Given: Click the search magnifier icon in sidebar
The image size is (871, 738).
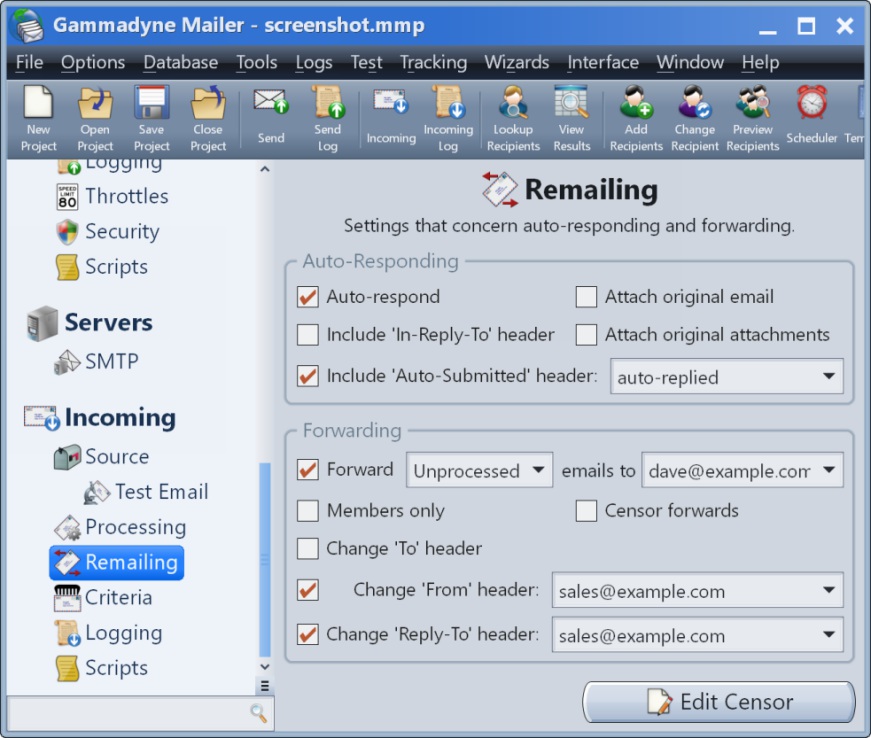Looking at the screenshot, I should (x=258, y=713).
